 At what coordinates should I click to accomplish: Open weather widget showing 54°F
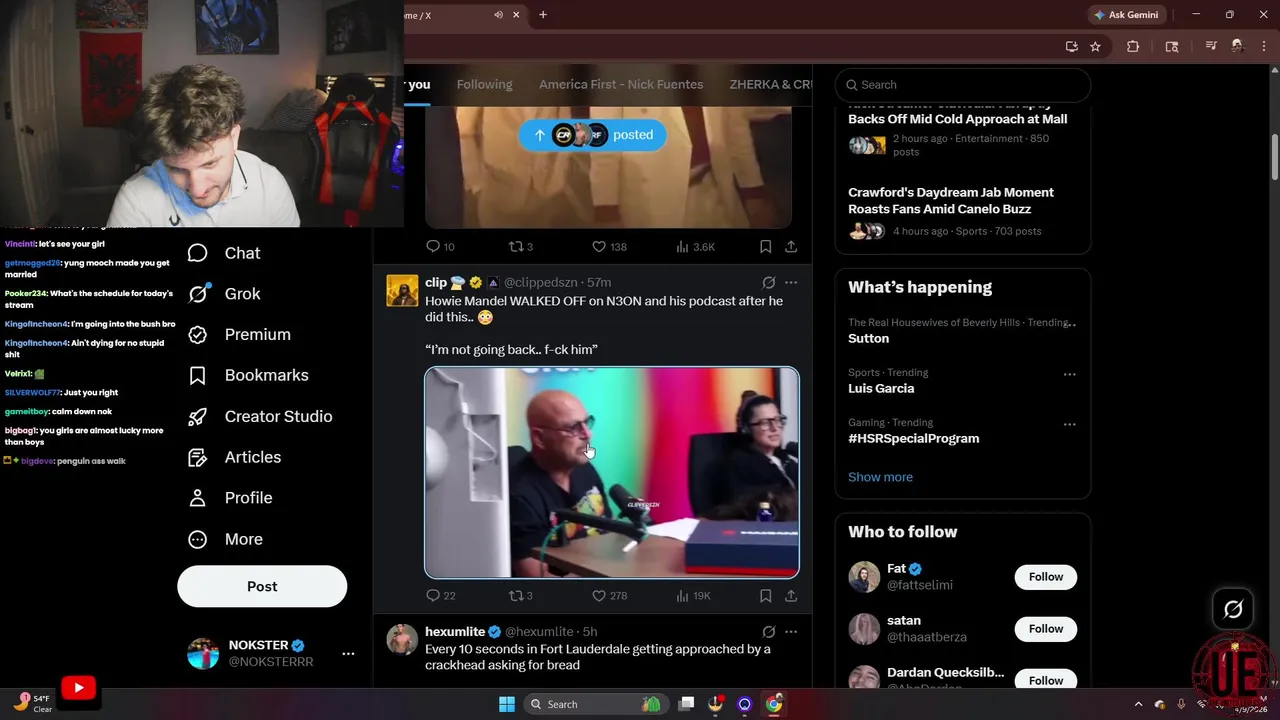pos(32,703)
